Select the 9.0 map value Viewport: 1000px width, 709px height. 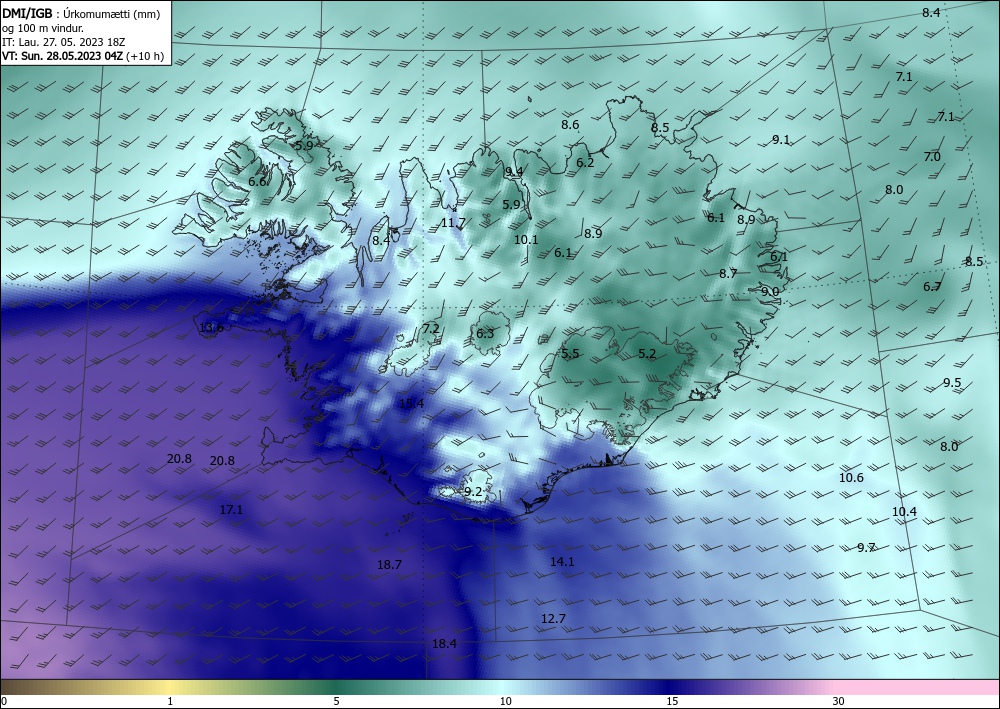[770, 291]
